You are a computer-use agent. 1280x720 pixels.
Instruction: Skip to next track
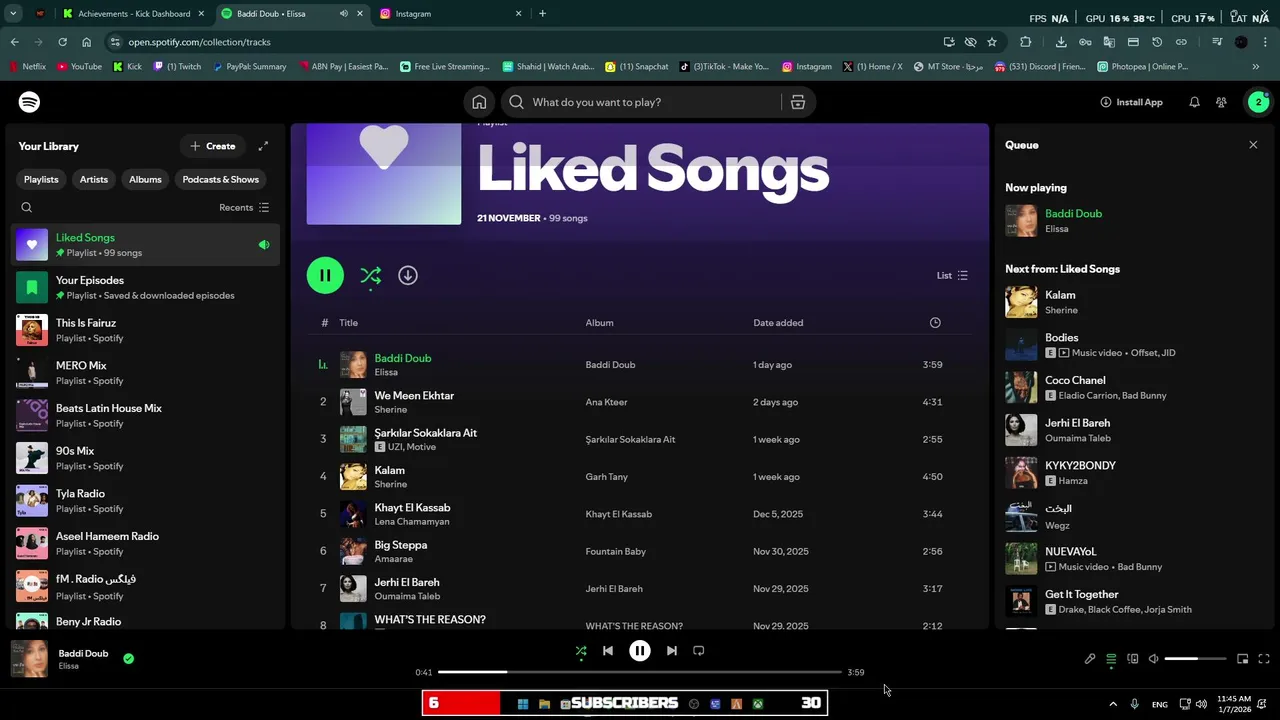click(x=672, y=651)
